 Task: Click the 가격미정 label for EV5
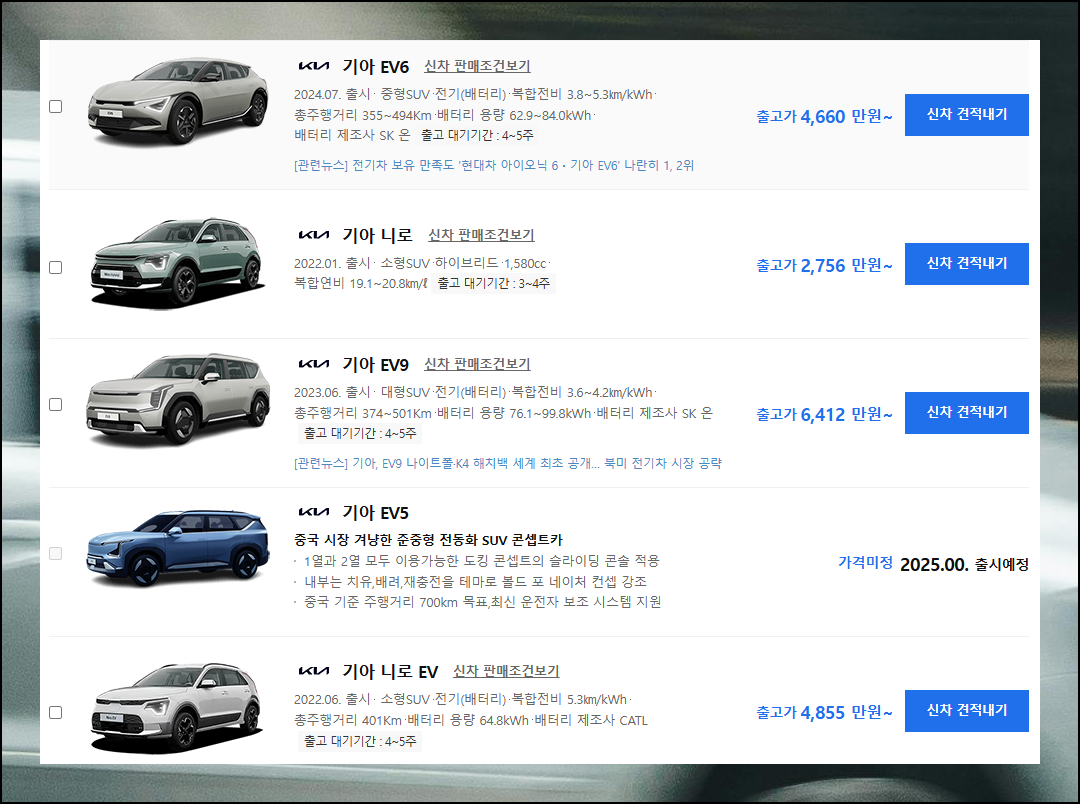[865, 562]
